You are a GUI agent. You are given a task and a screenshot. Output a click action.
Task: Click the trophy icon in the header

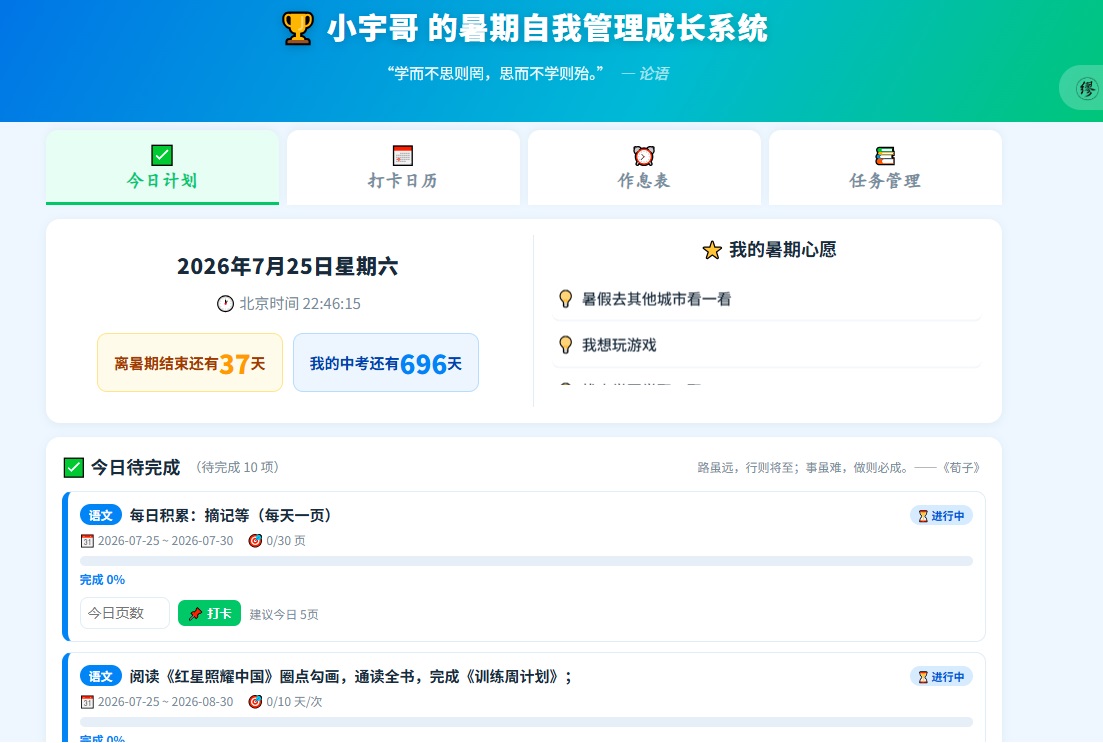click(298, 29)
